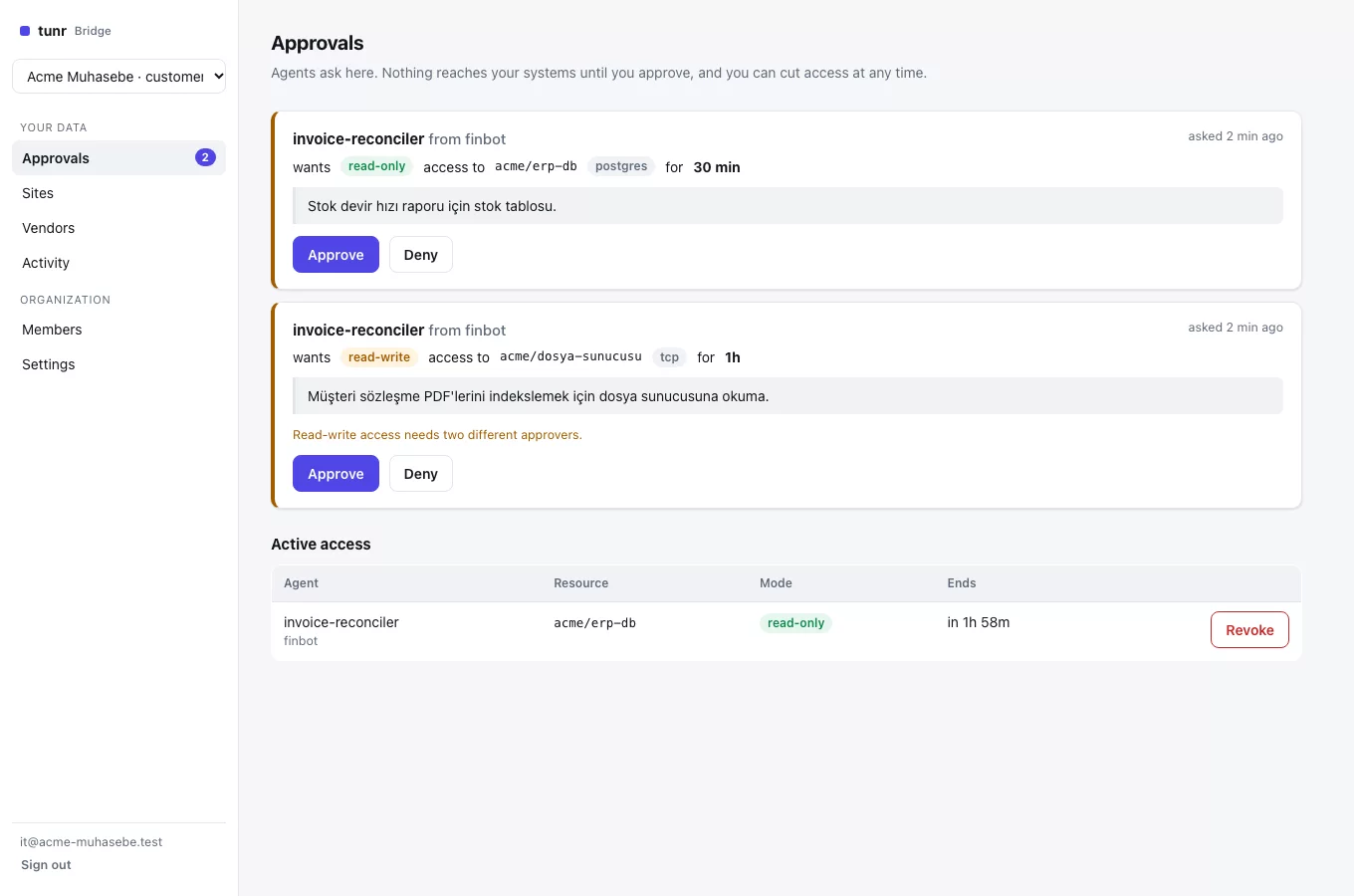
Task: Click the tunr logo square icon
Action: (x=25, y=31)
